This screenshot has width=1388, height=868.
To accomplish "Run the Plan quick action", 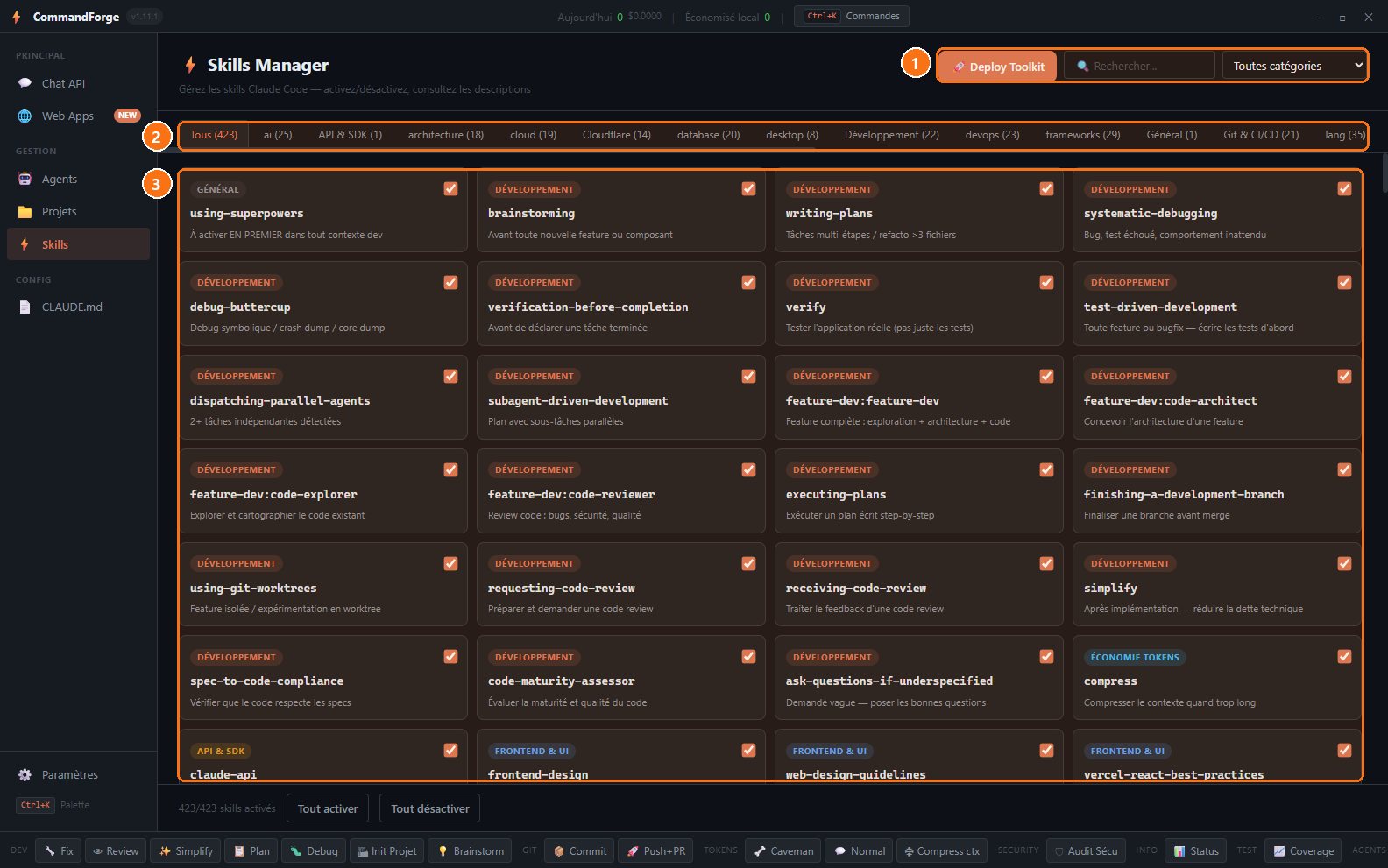I will click(251, 850).
